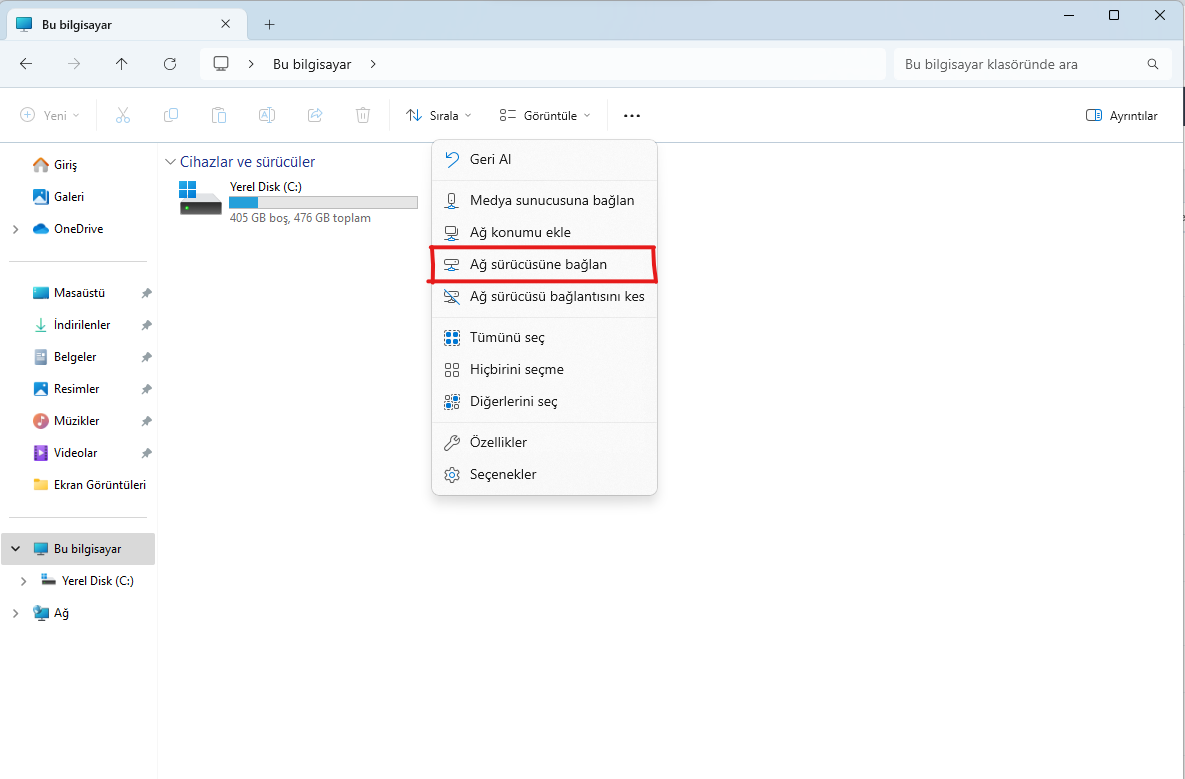Screen dimensions: 1185x779
Task: Choose Tümünü seç from the menu
Action: (x=507, y=338)
